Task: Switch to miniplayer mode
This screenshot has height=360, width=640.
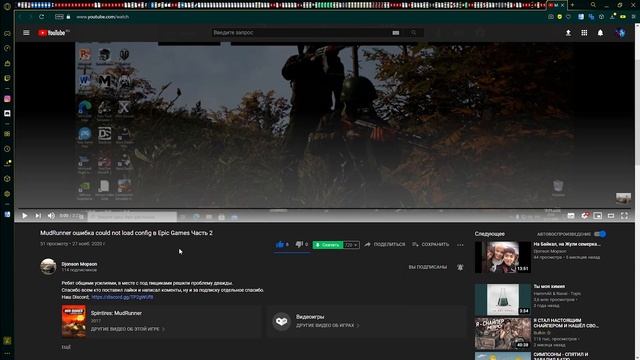Action: click(598, 216)
